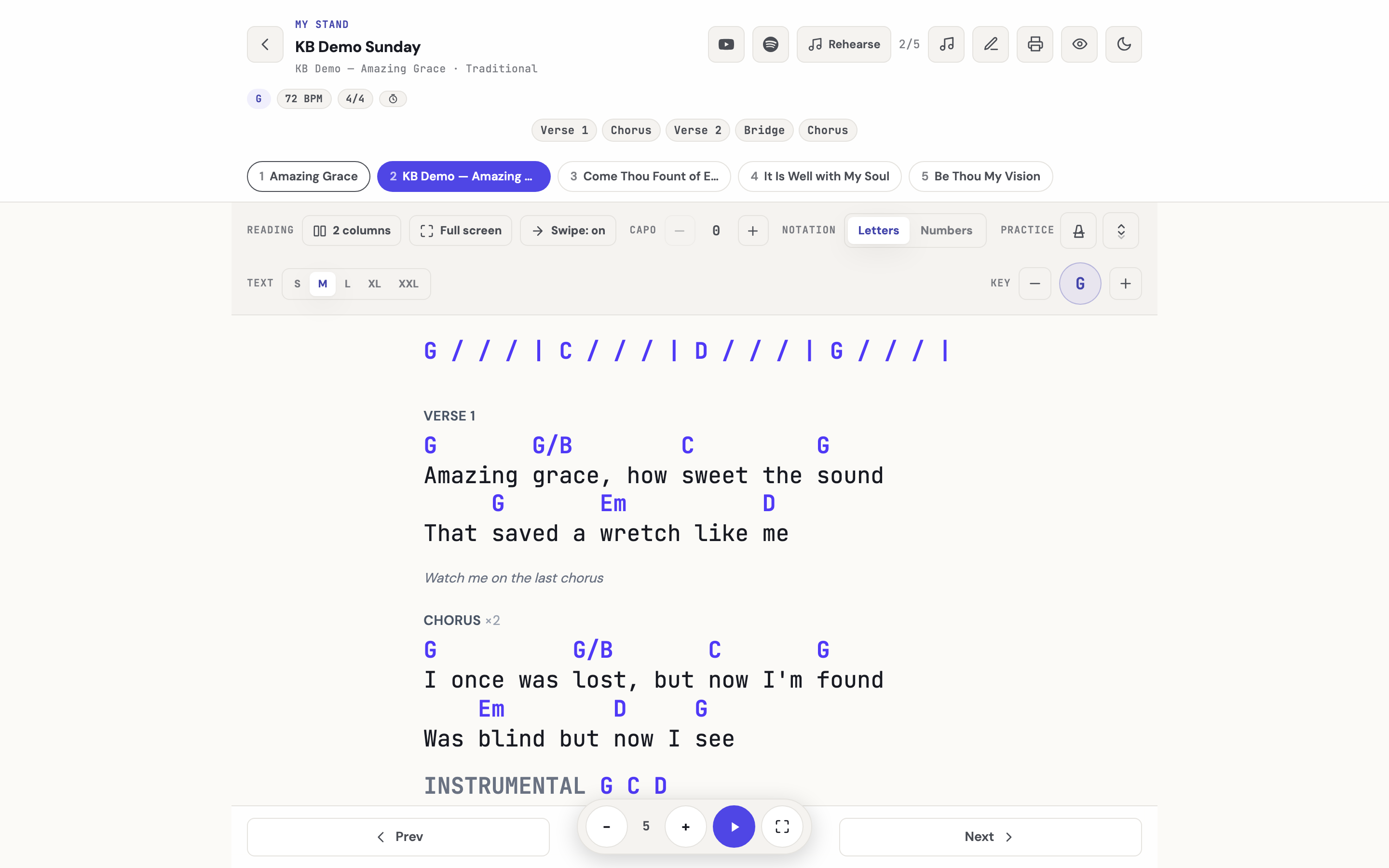1389x868 pixels.
Task: Click the stopwatch timer chip
Action: pos(393,99)
